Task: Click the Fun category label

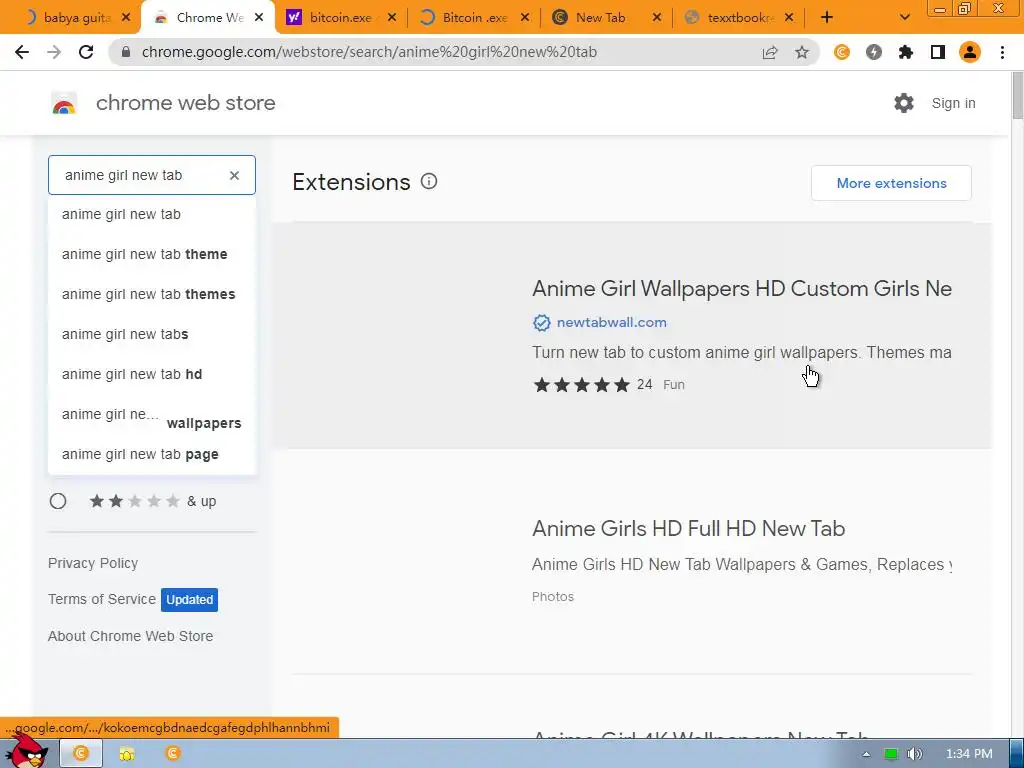Action: (674, 385)
